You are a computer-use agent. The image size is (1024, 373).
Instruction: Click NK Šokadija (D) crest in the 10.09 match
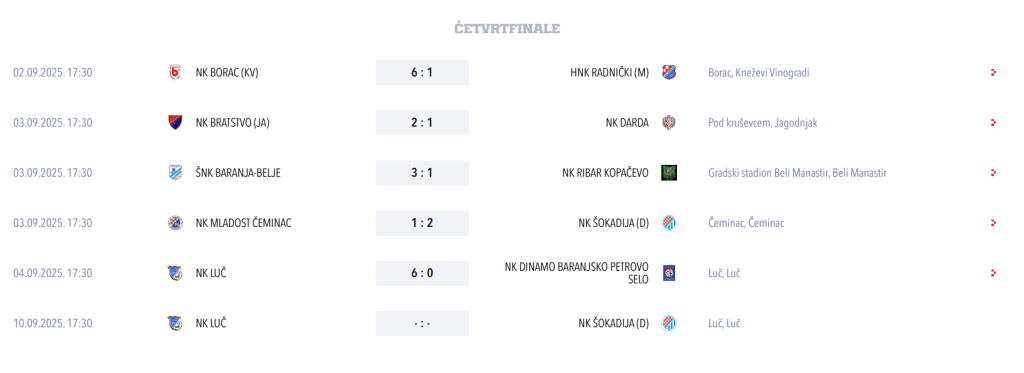tap(669, 323)
